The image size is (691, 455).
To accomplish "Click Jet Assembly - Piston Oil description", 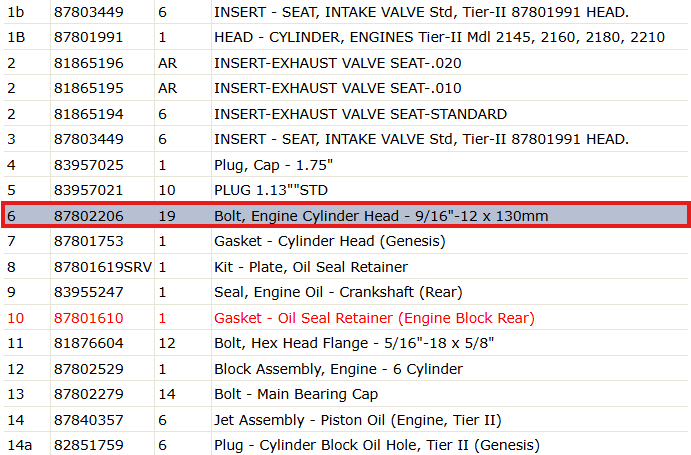I will pos(358,420).
